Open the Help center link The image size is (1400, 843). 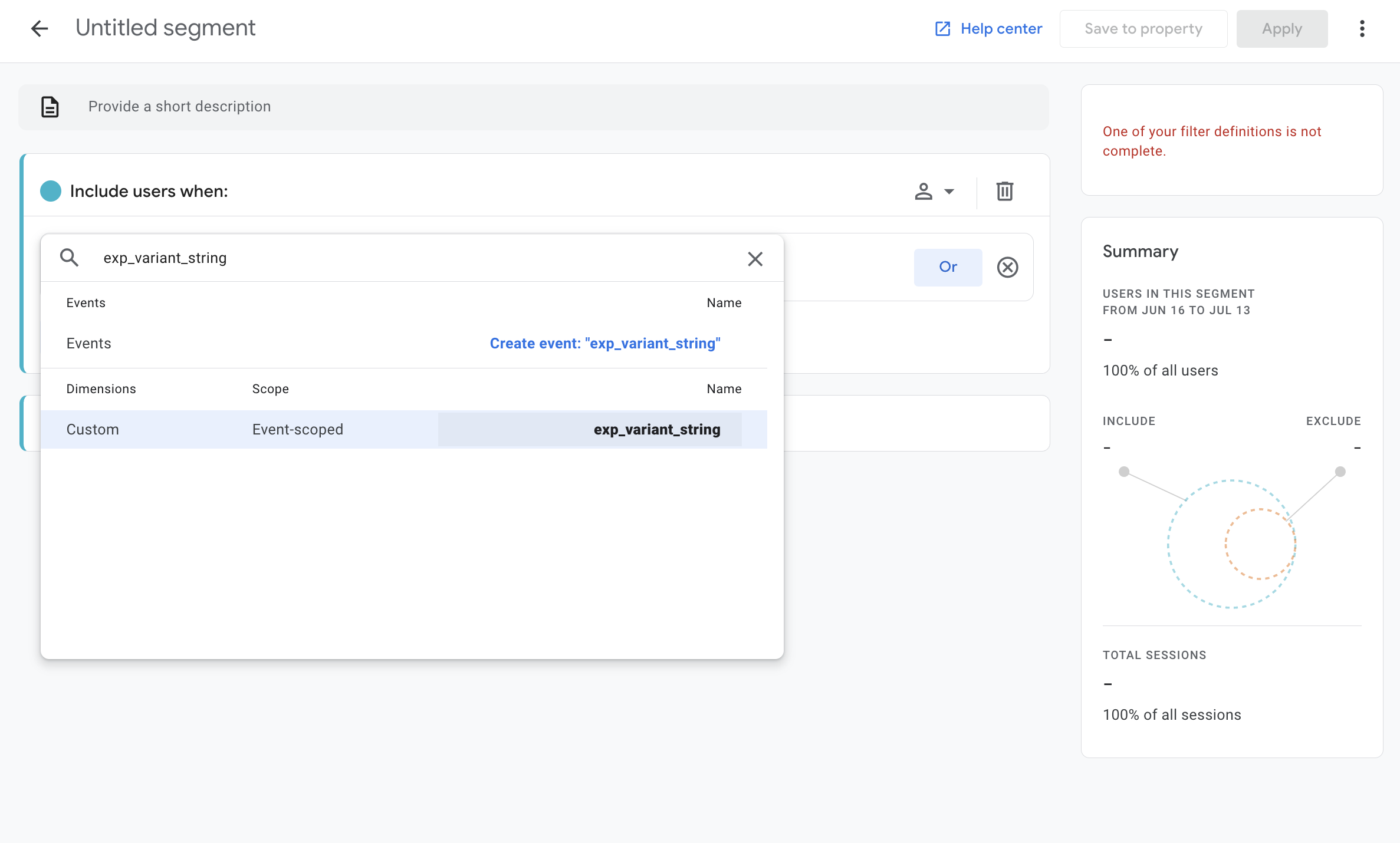[x=1001, y=28]
